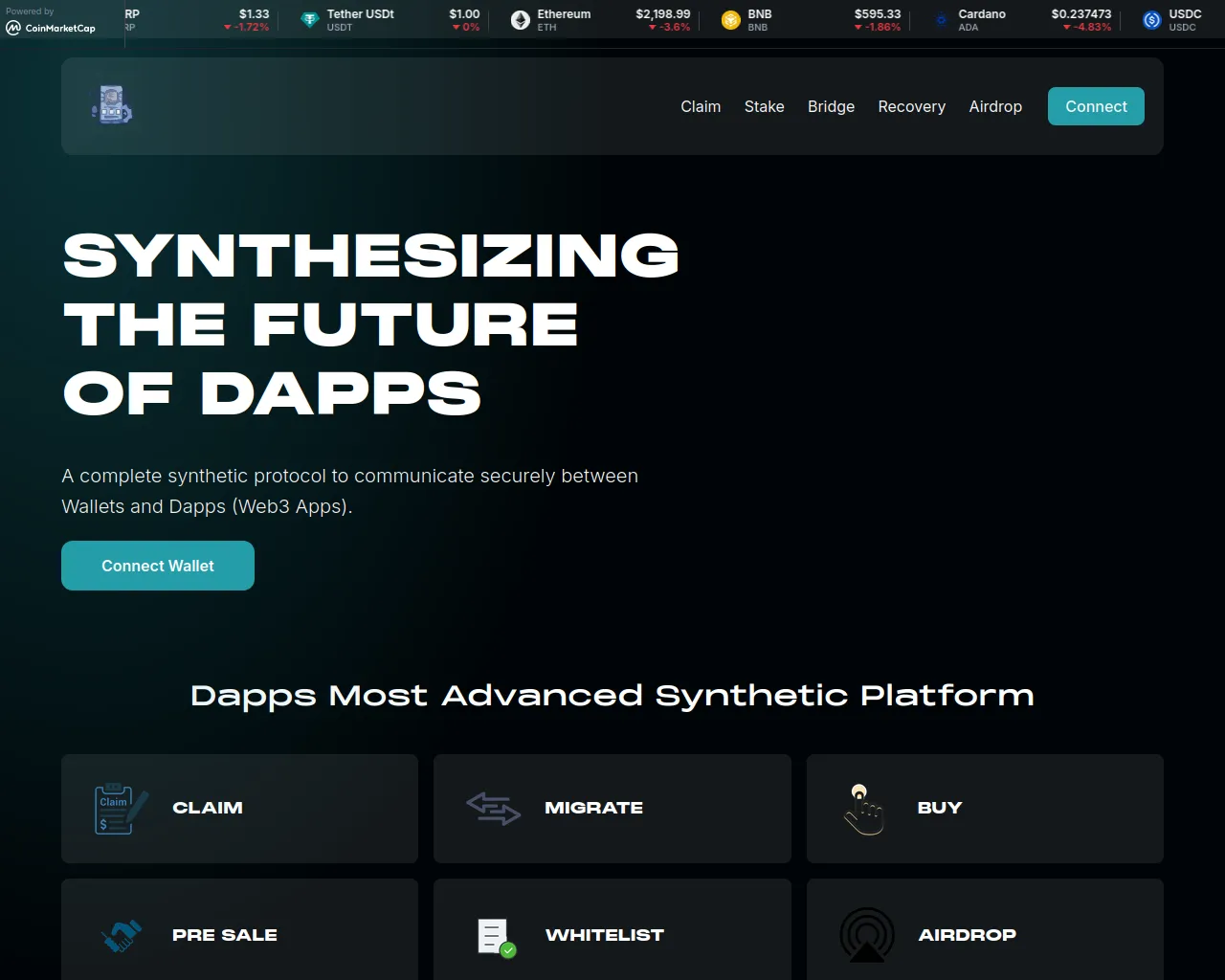The height and width of the screenshot is (980, 1225).
Task: Click the Ethereum coin icon
Action: tap(521, 20)
